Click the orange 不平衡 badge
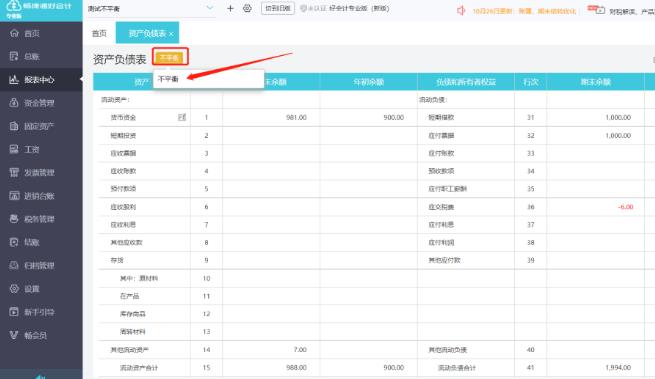The width and height of the screenshot is (655, 379). pyautogui.click(x=170, y=57)
